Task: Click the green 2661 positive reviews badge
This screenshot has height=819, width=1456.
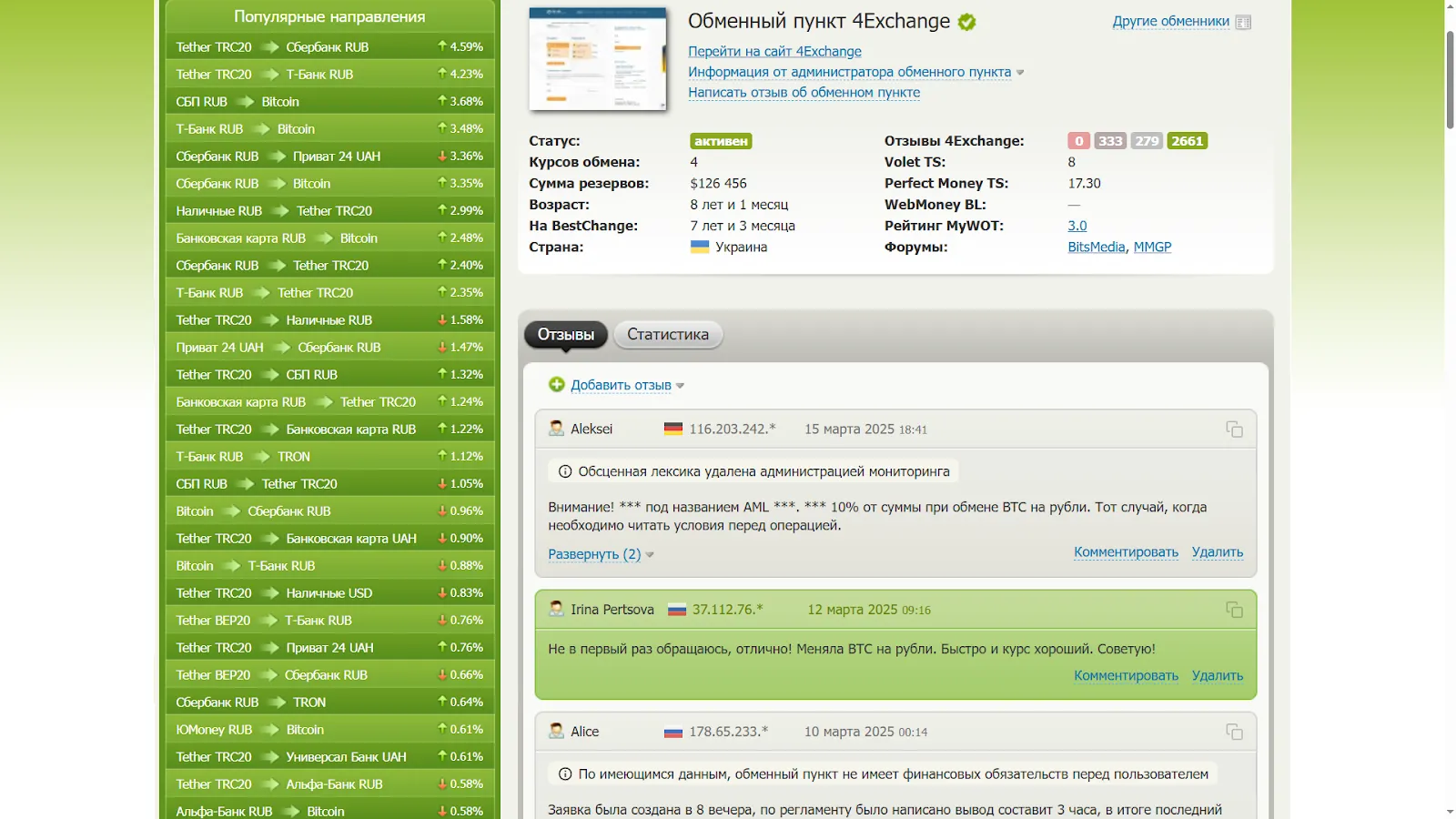Action: [x=1188, y=141]
